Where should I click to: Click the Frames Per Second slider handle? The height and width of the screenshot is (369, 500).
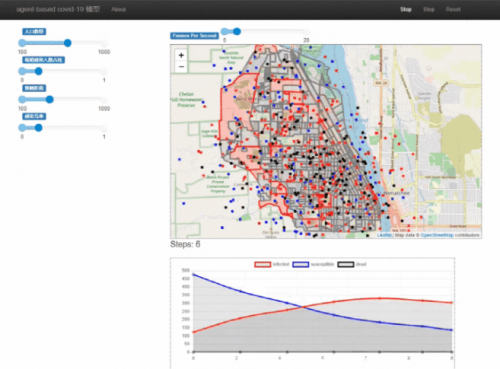[x=237, y=31]
